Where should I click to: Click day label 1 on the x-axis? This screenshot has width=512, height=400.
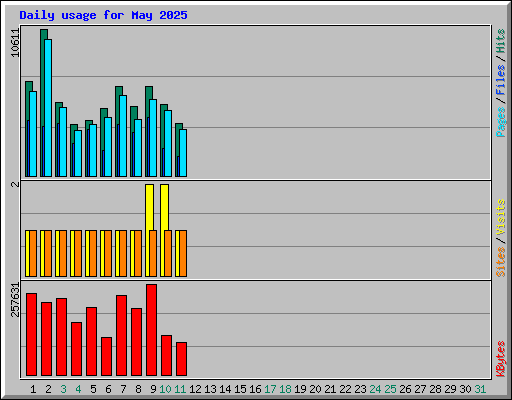(33, 389)
